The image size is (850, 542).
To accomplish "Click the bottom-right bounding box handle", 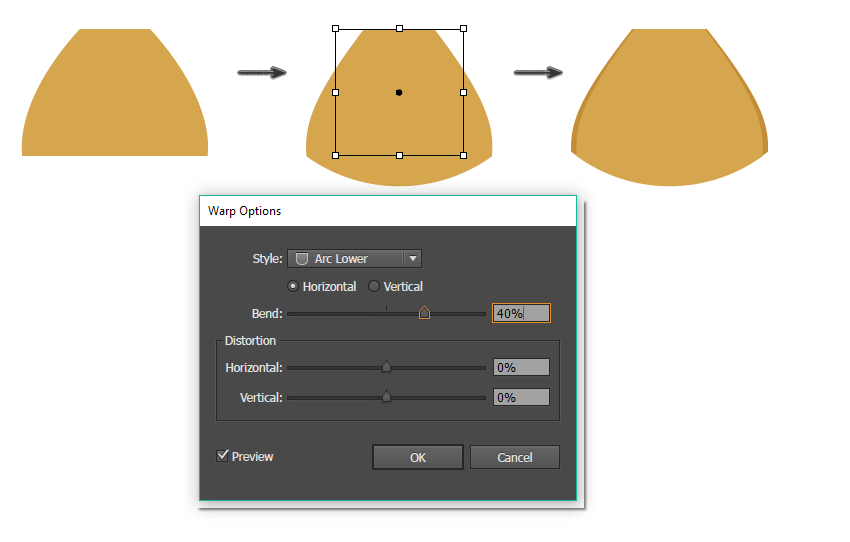I will pos(464,155).
